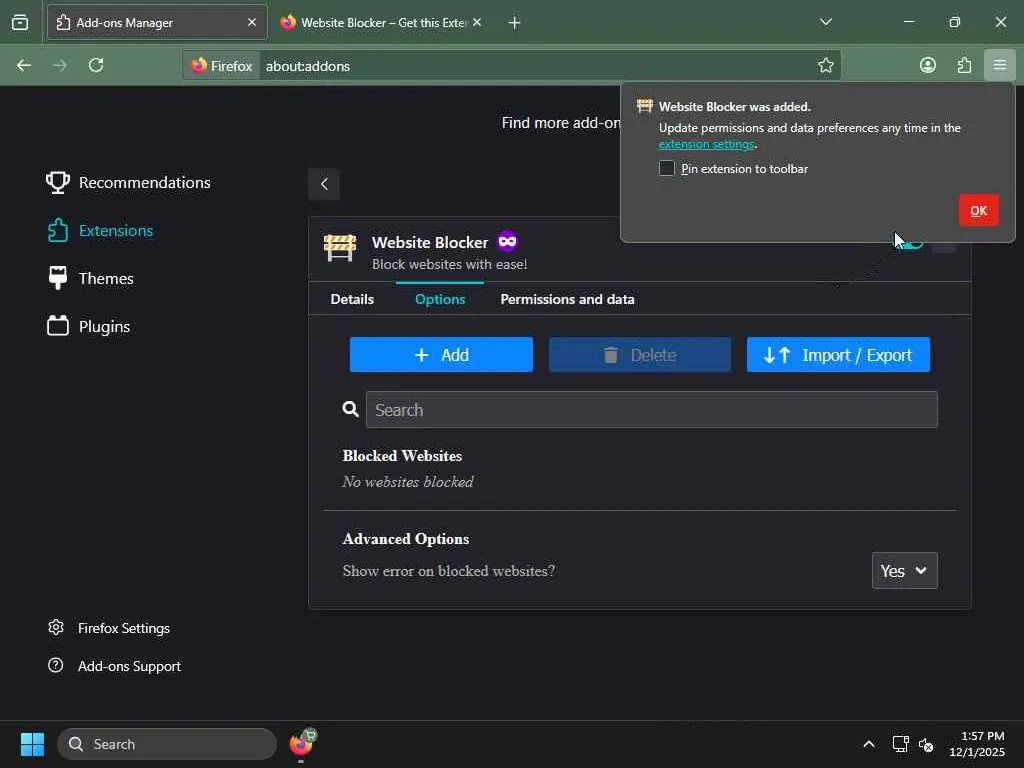The width and height of the screenshot is (1024, 768).
Task: Open the clock showing 1:57 PM
Action: [977, 744]
